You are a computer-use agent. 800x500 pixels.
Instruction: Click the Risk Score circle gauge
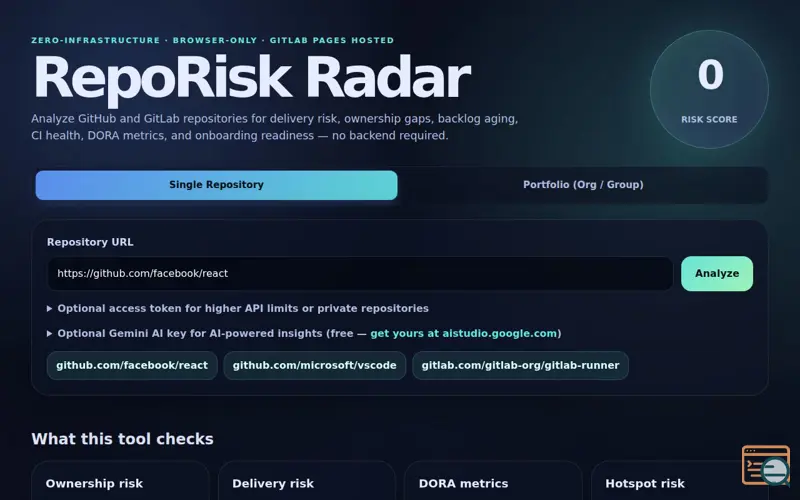coord(709,89)
